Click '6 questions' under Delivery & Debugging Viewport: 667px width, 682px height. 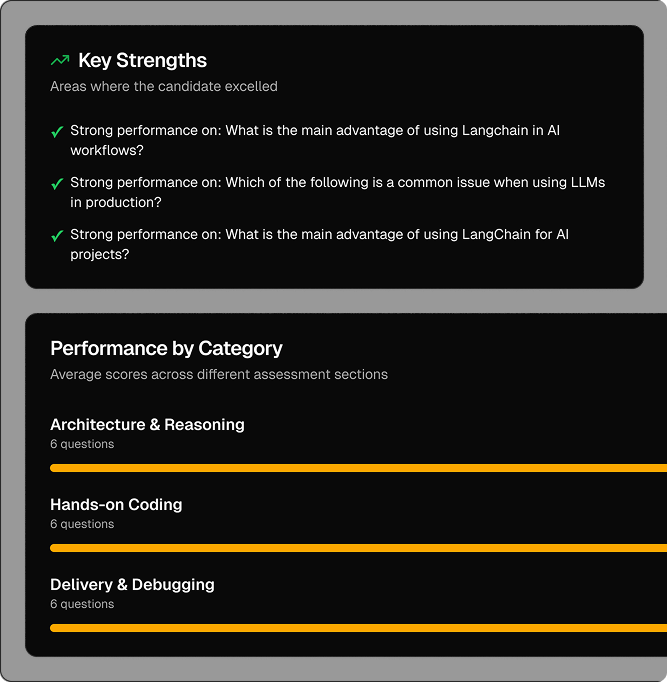[82, 604]
